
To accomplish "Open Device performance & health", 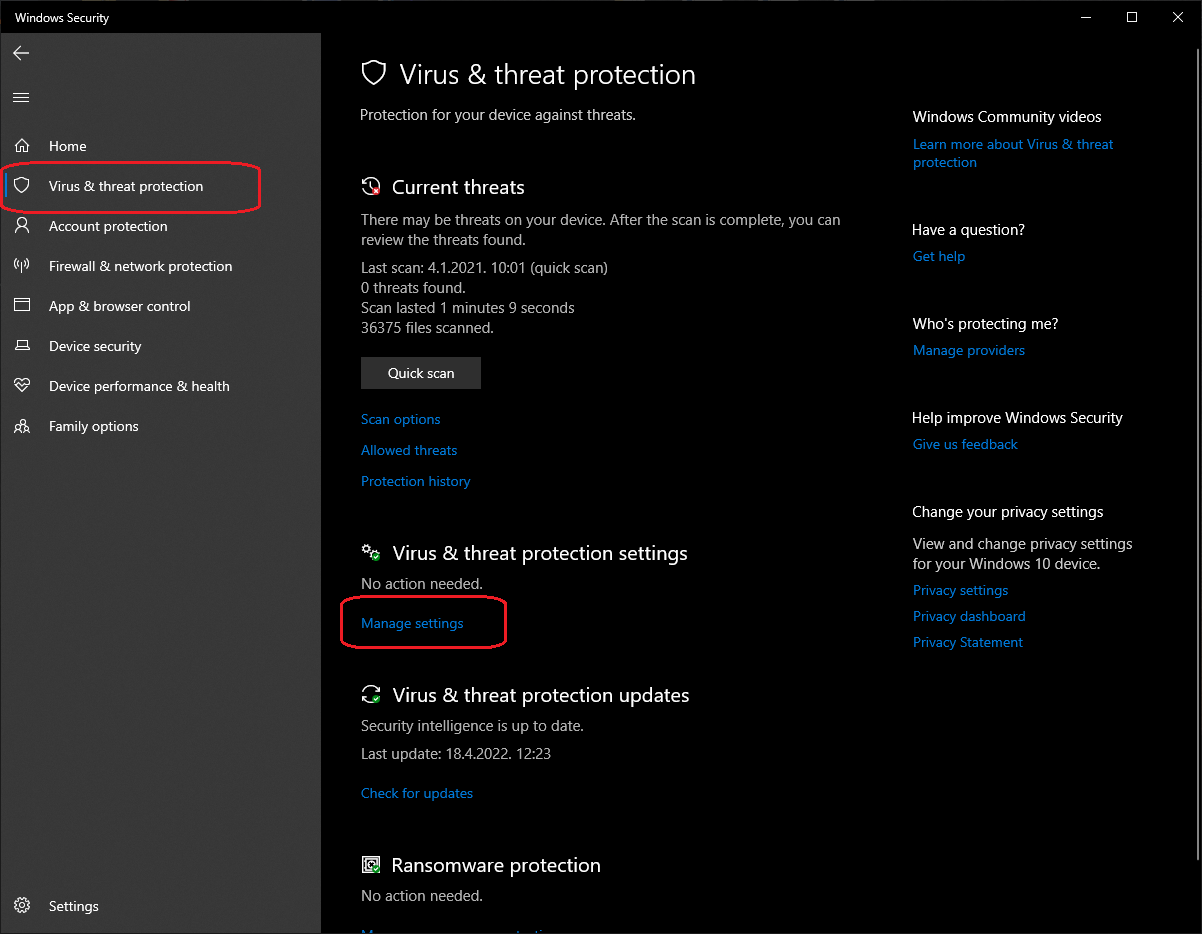I will click(139, 386).
